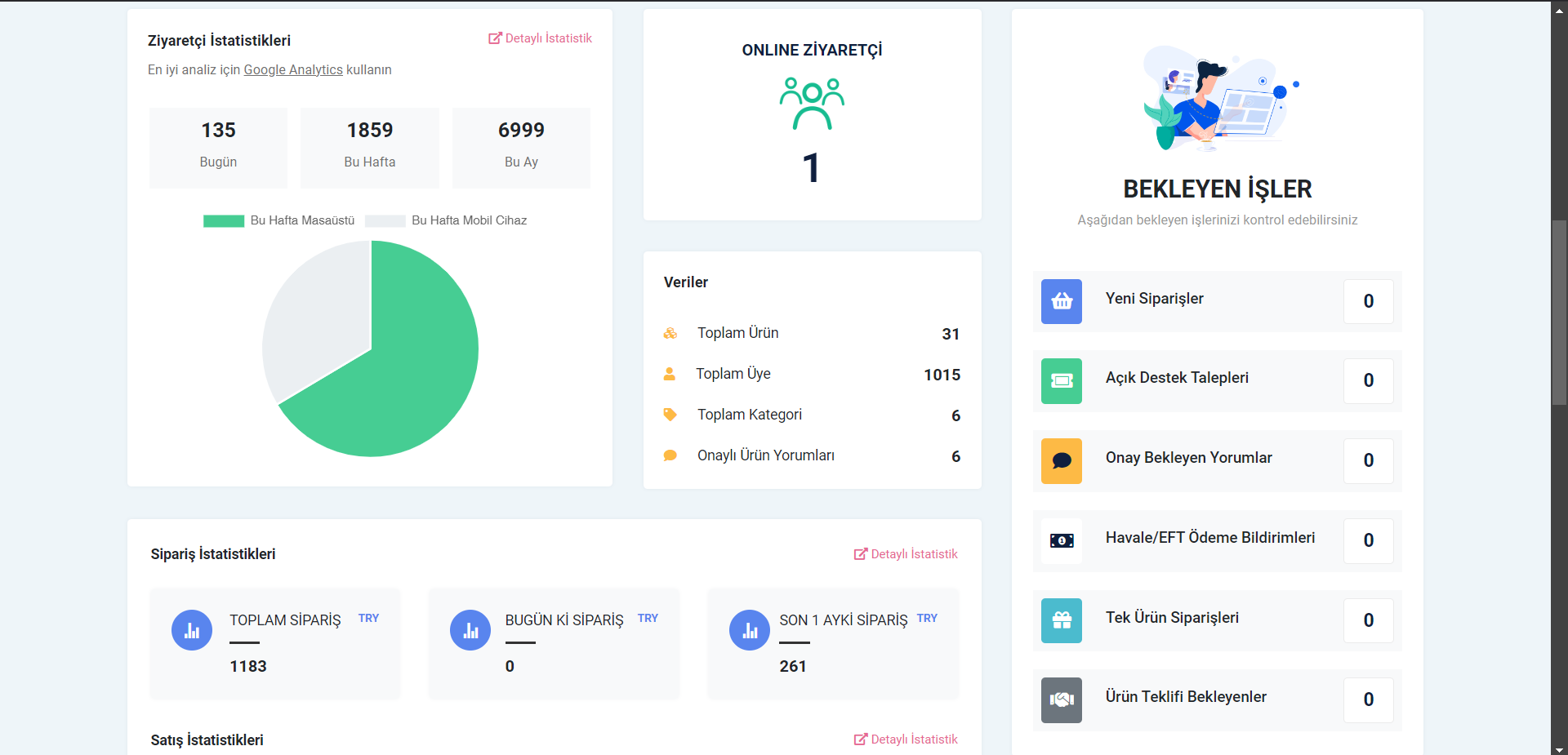Viewport: 1568px width, 755px height.
Task: Click the page vertical scrollbar thumb
Action: point(1559,312)
